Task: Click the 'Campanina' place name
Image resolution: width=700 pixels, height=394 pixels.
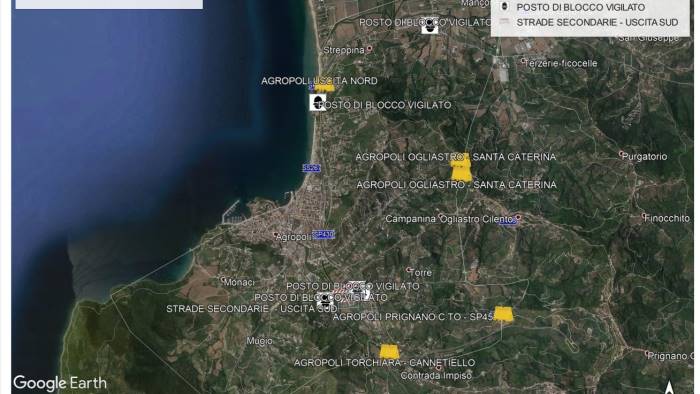Action: (410, 219)
